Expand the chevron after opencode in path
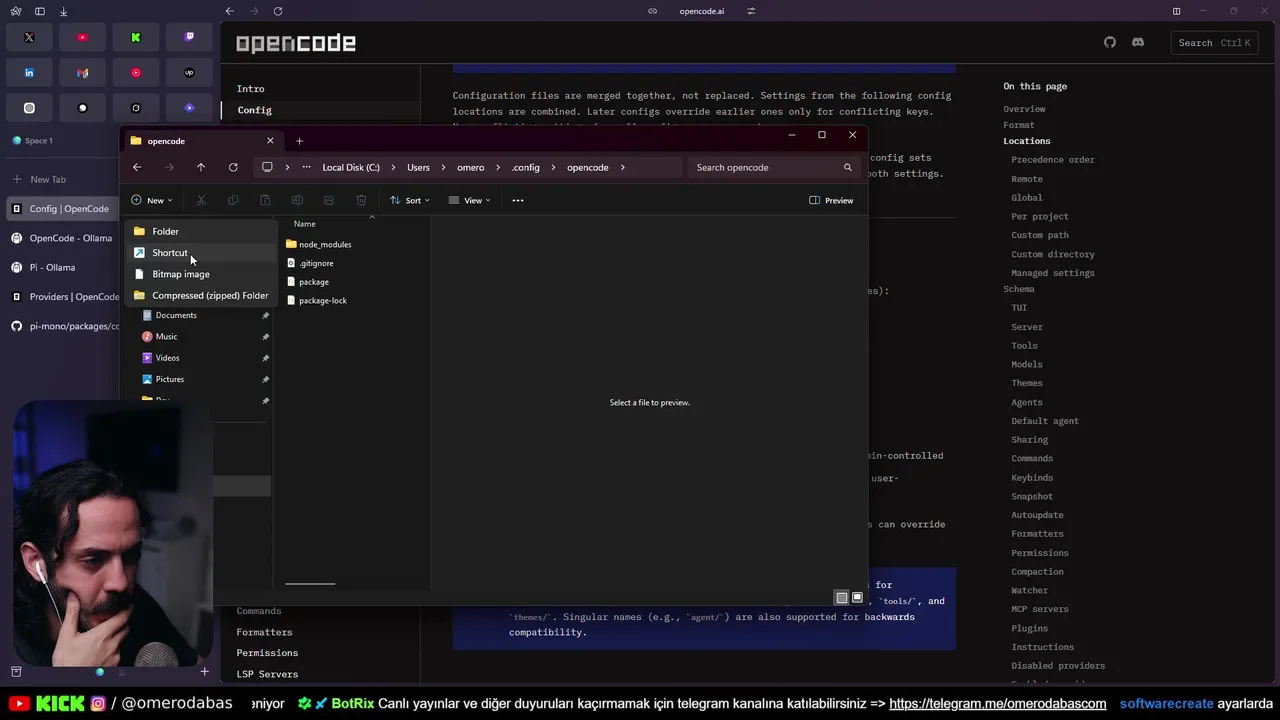The height and width of the screenshot is (720, 1280). coord(623,167)
